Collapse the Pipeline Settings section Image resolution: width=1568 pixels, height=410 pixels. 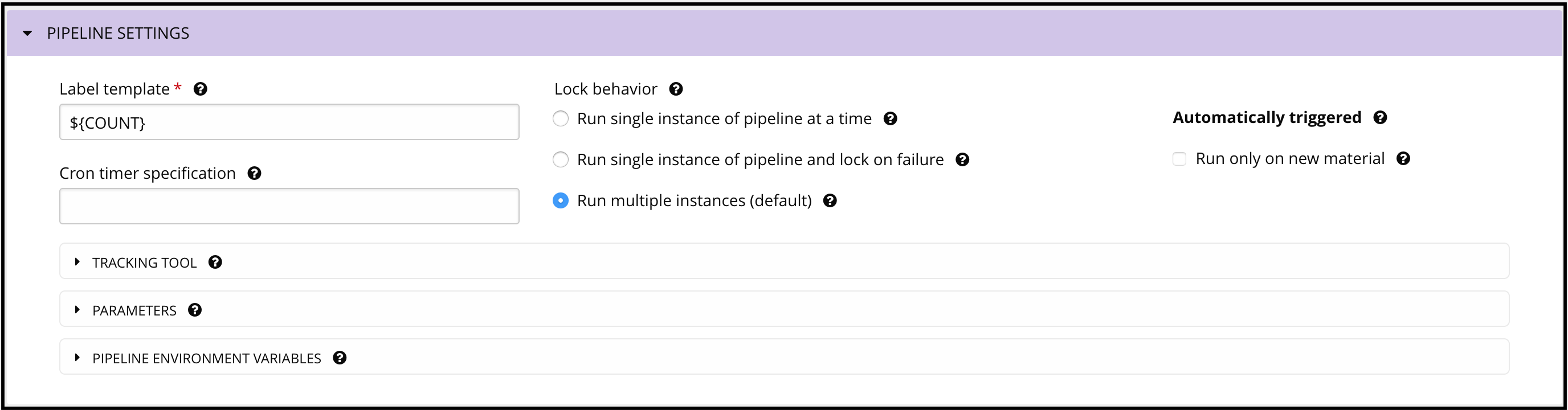(27, 34)
